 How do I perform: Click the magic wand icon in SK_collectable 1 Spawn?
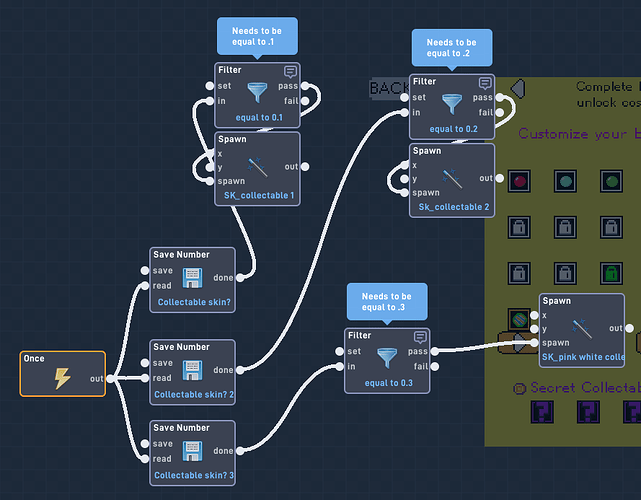(x=258, y=167)
